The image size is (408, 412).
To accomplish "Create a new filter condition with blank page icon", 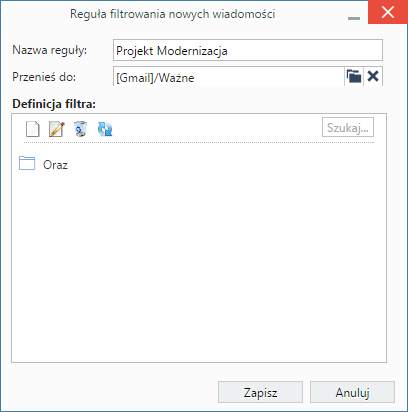I will pyautogui.click(x=33, y=129).
